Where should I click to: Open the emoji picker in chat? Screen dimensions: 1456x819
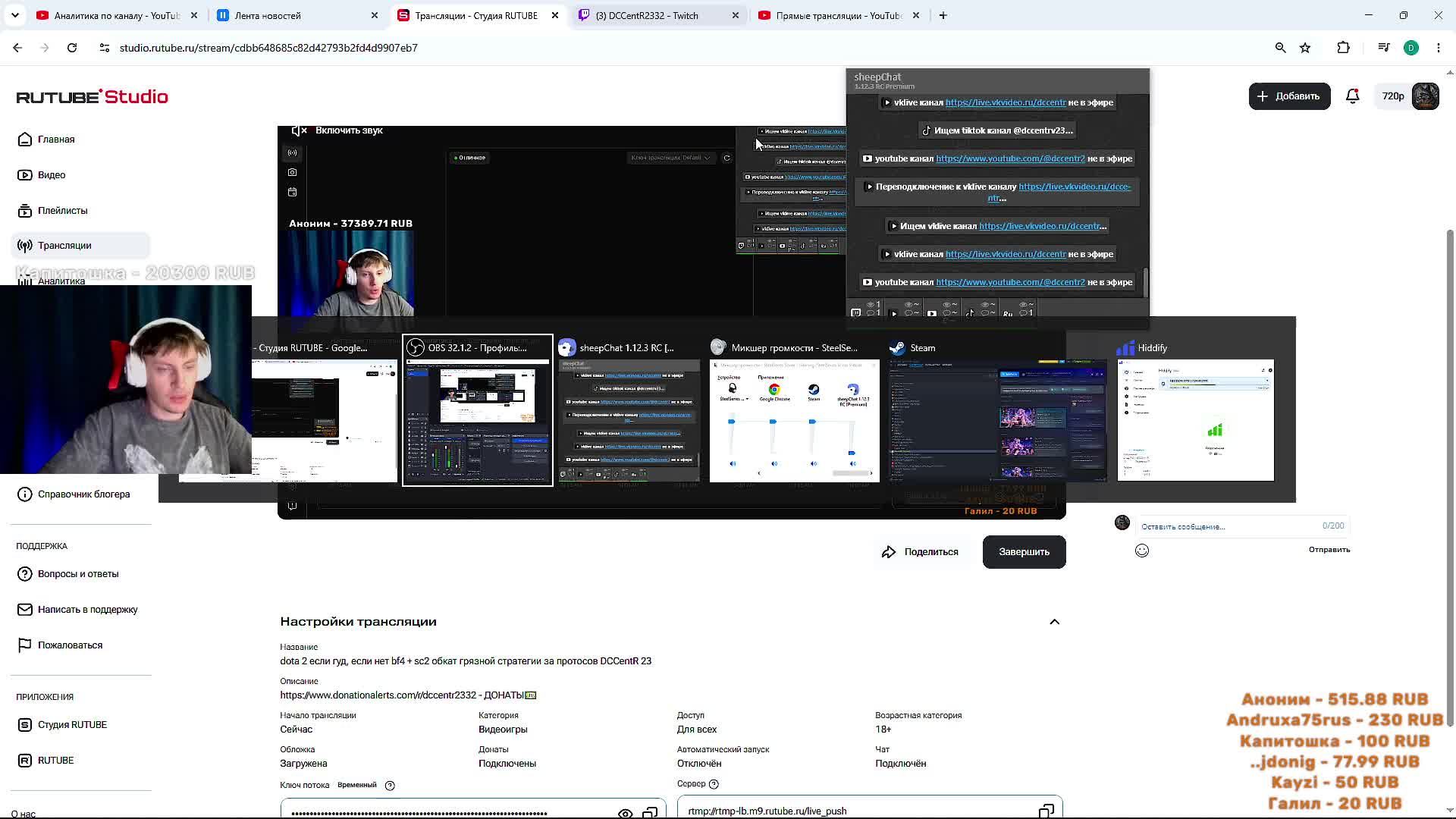coord(1142,551)
